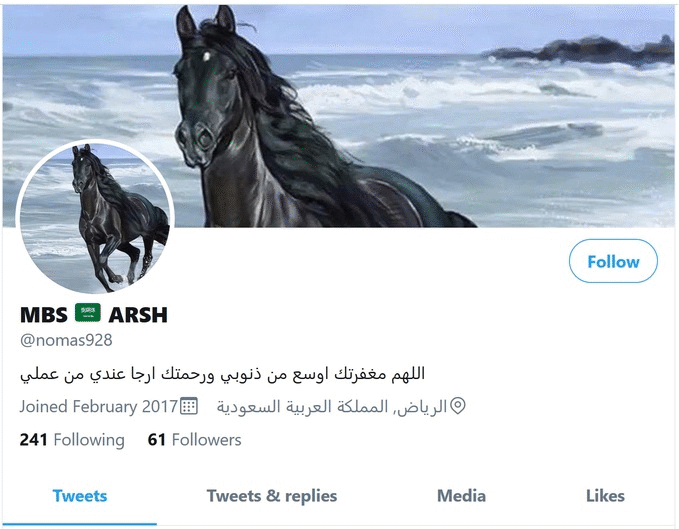This screenshot has width=679, height=529.
Task: Open the horse banner header image
Action: click(x=339, y=116)
